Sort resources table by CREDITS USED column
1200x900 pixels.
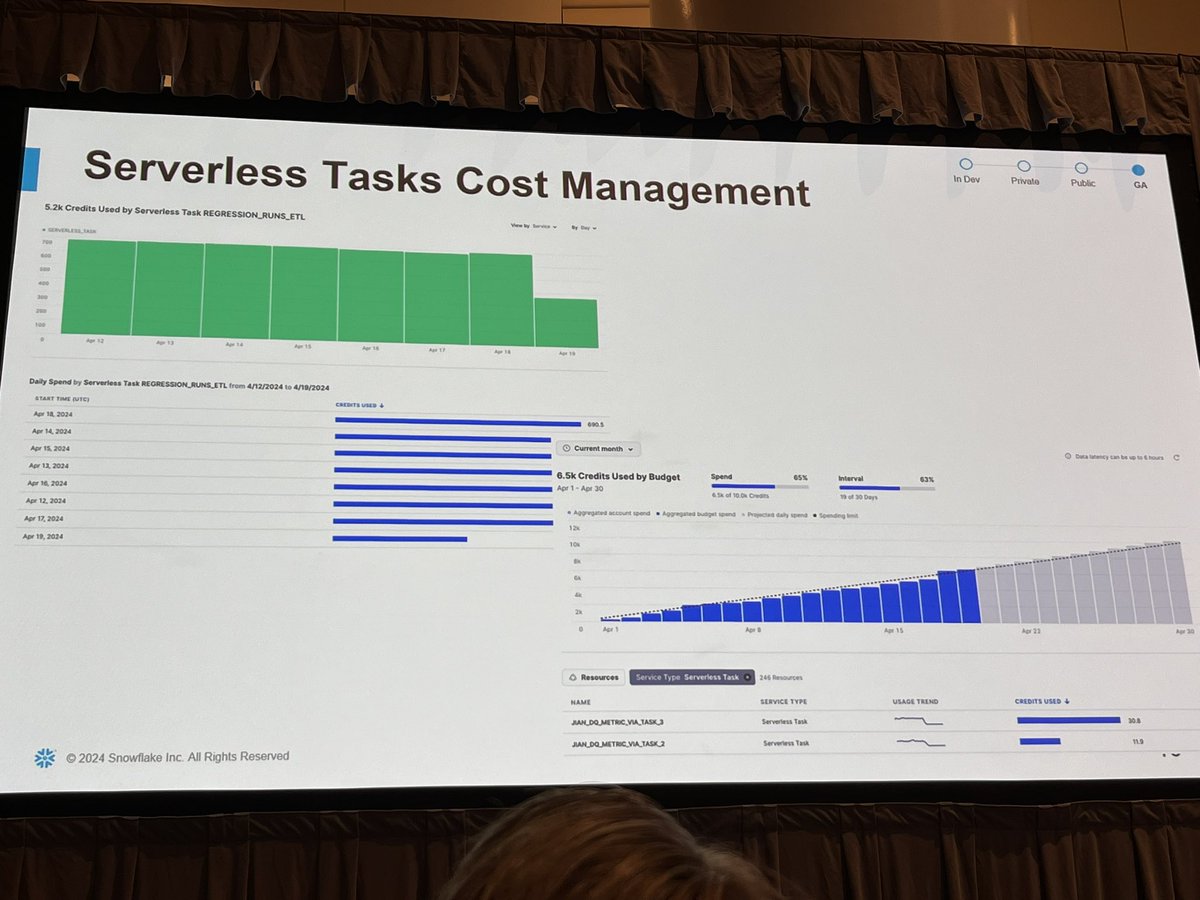click(1042, 702)
